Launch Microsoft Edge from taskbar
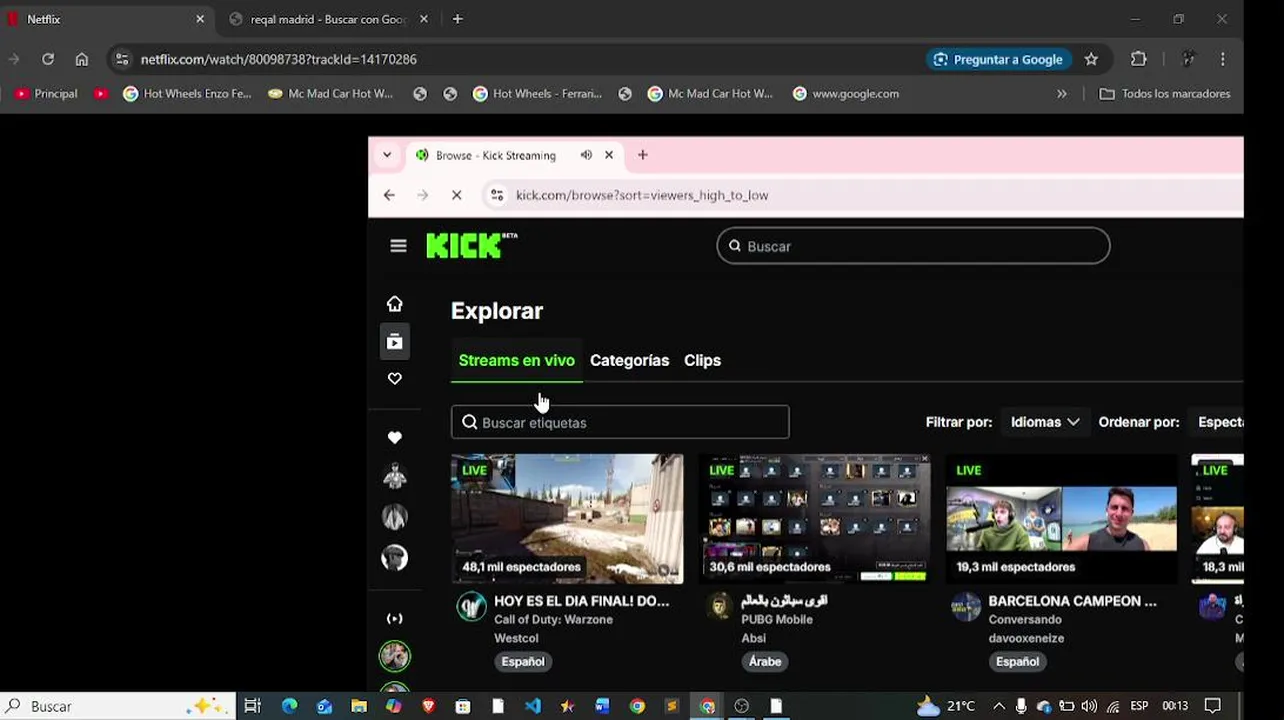This screenshot has height=720, width=1284. (x=289, y=706)
